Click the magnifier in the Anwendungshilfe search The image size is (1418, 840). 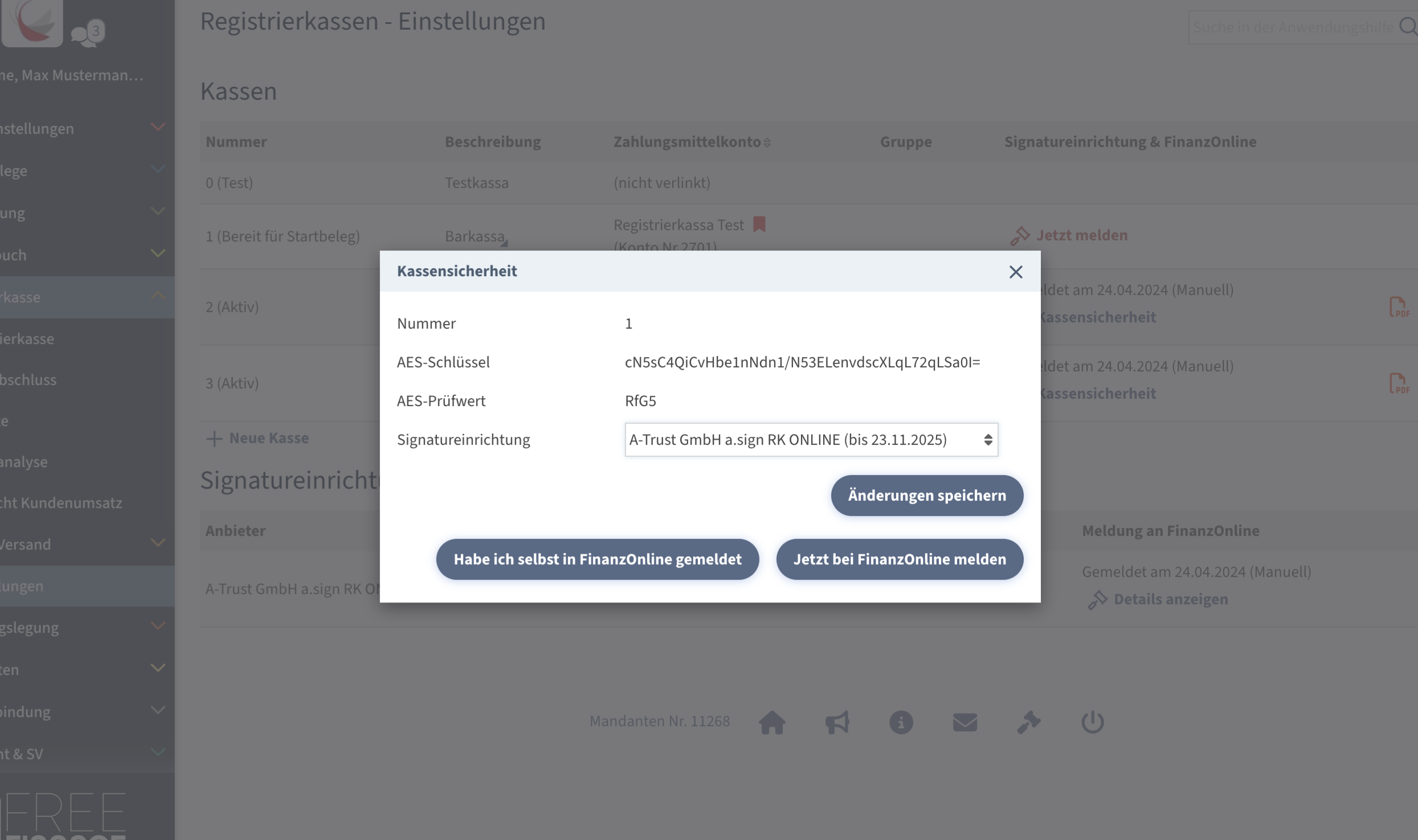(1408, 27)
